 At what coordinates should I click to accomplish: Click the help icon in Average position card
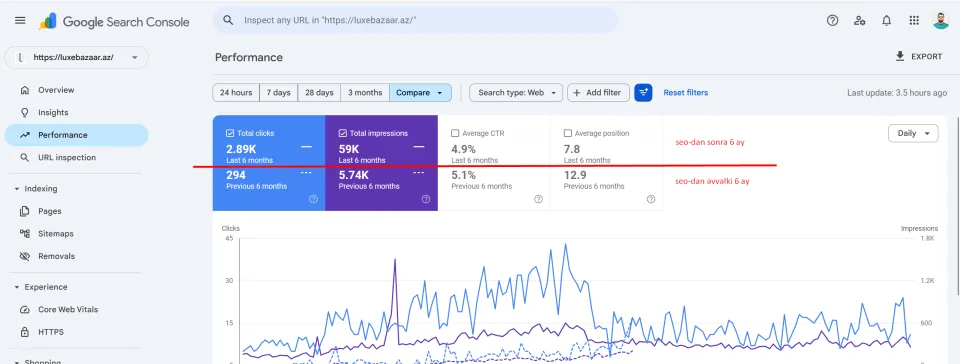tap(651, 199)
